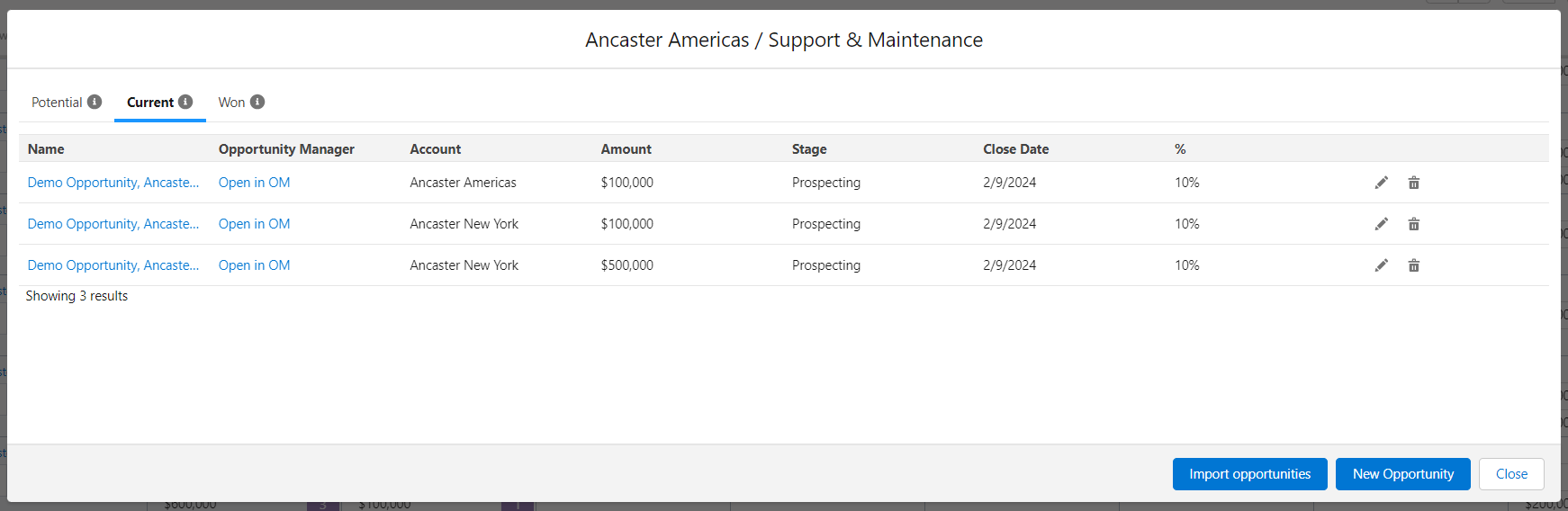The image size is (1568, 511).
Task: Open in OM for the $500,000 opportunity
Action: pyautogui.click(x=254, y=265)
